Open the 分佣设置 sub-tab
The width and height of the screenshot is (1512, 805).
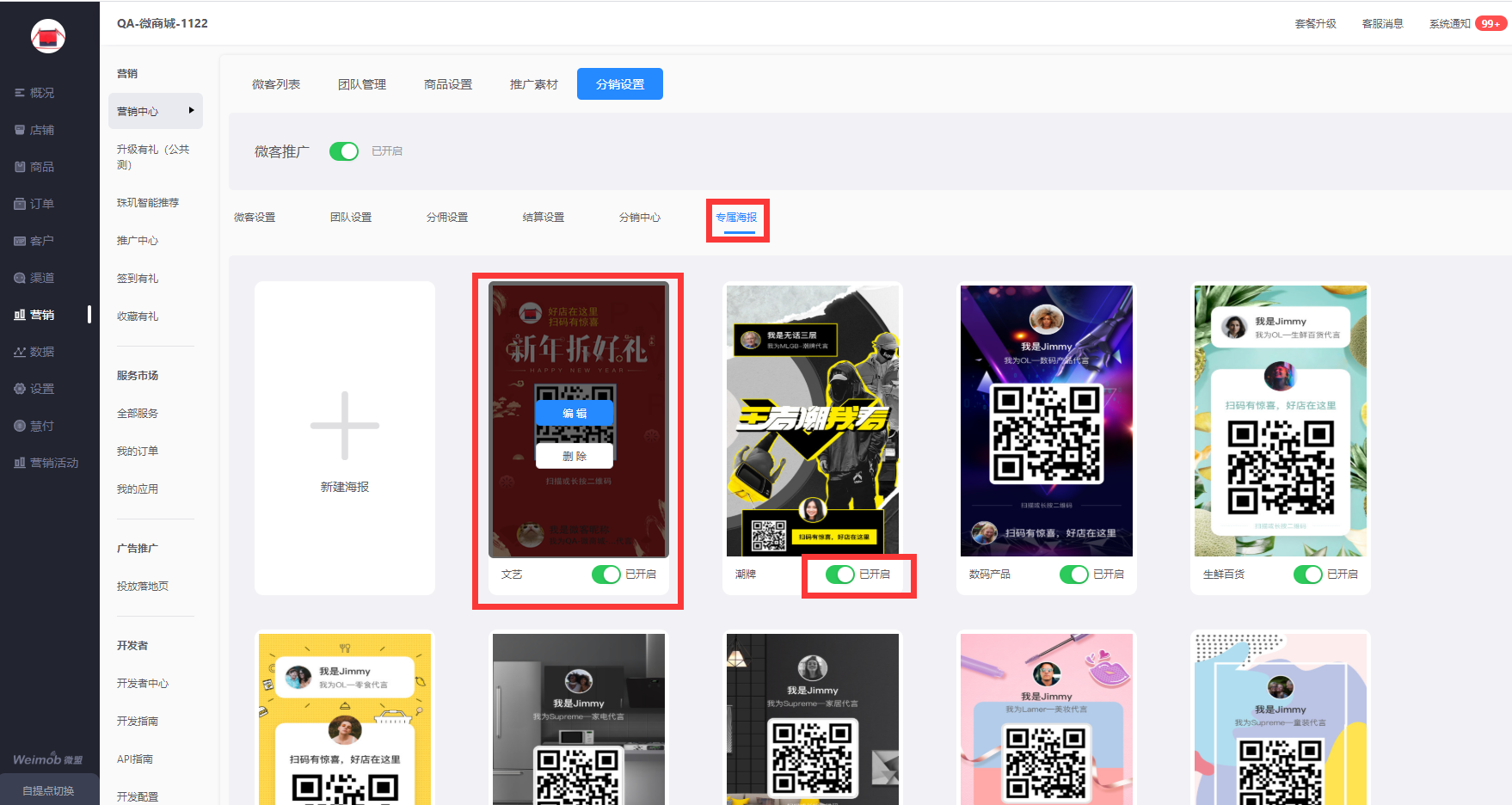447,218
